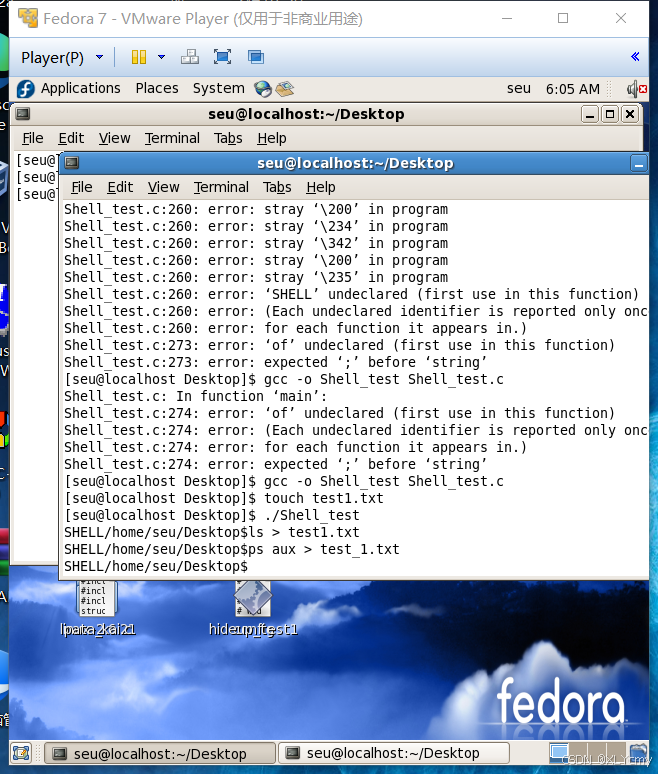Click the yellow pause VM icon

(x=139, y=57)
